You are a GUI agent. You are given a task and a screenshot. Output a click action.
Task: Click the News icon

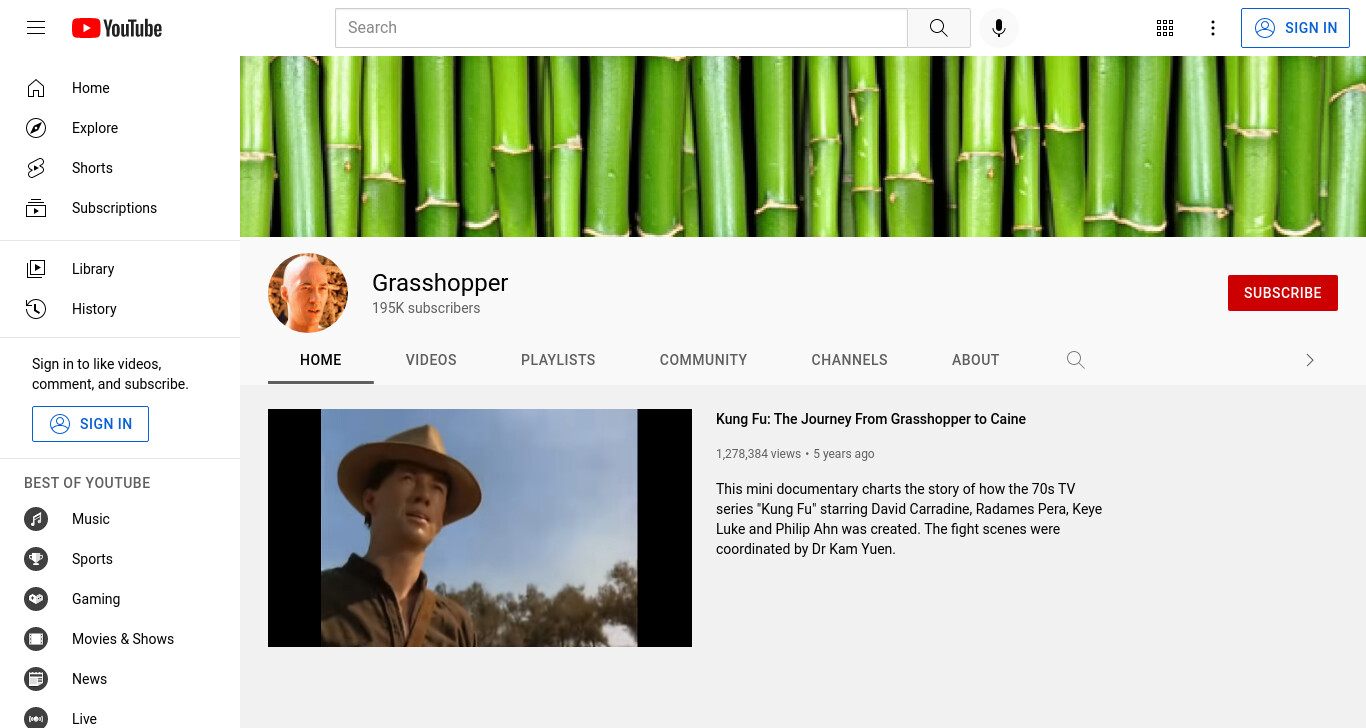click(36, 679)
